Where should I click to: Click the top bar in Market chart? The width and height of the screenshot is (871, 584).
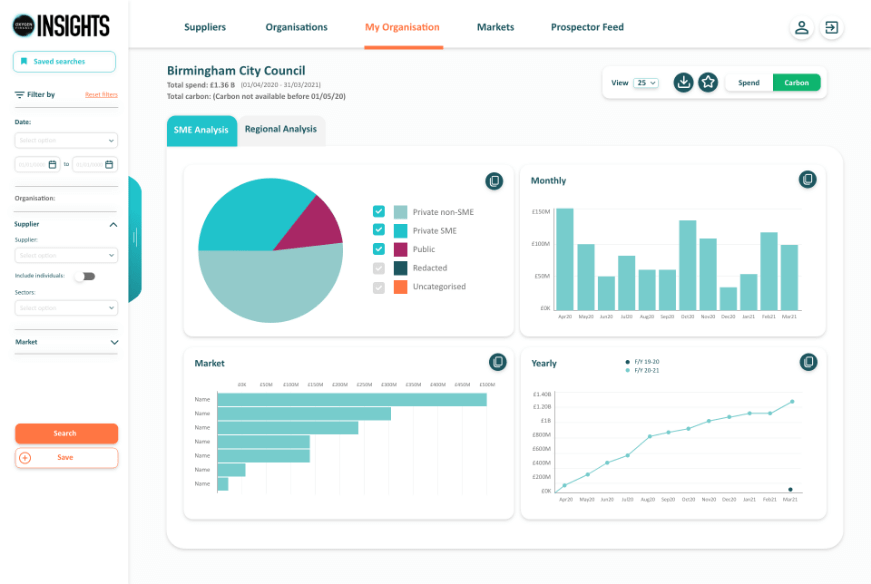(x=352, y=400)
